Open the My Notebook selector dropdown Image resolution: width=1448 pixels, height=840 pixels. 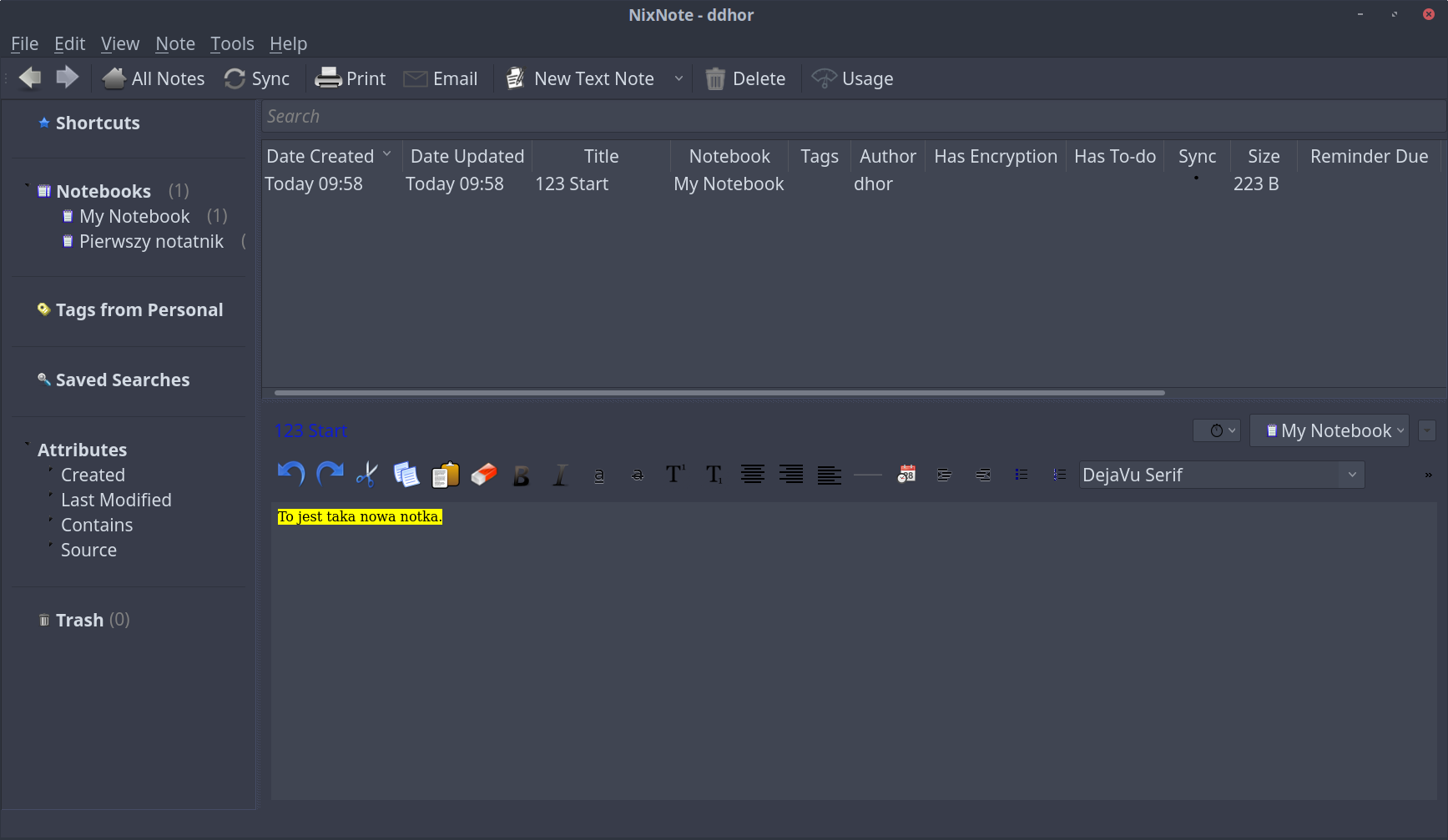click(1329, 430)
